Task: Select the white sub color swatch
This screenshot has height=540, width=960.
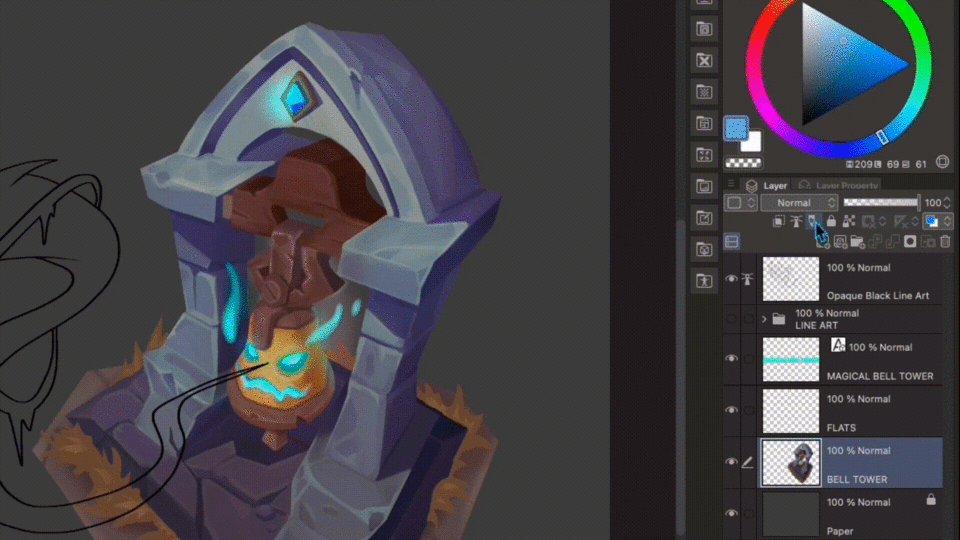Action: tap(752, 143)
